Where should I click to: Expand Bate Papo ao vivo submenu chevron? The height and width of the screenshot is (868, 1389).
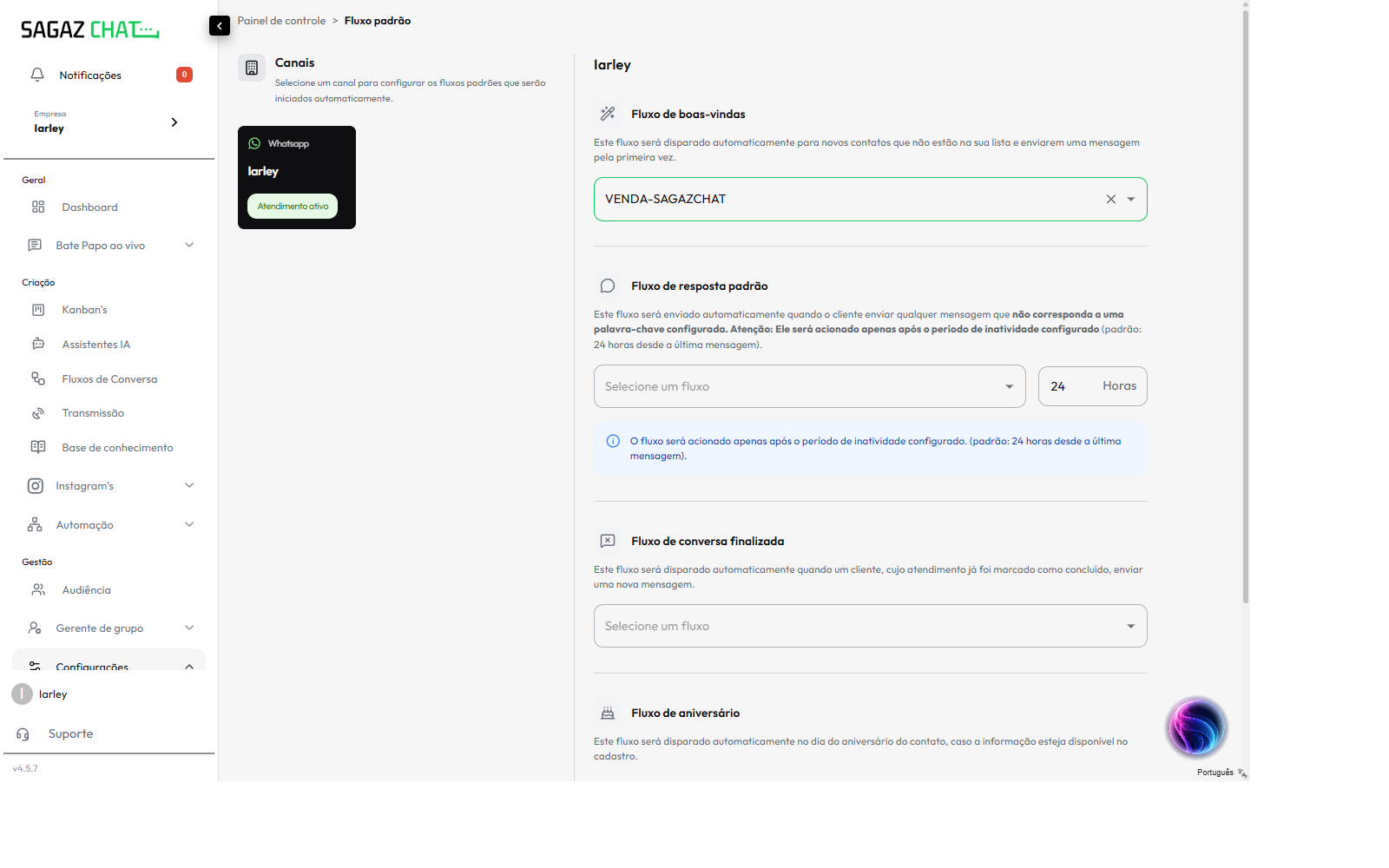189,245
